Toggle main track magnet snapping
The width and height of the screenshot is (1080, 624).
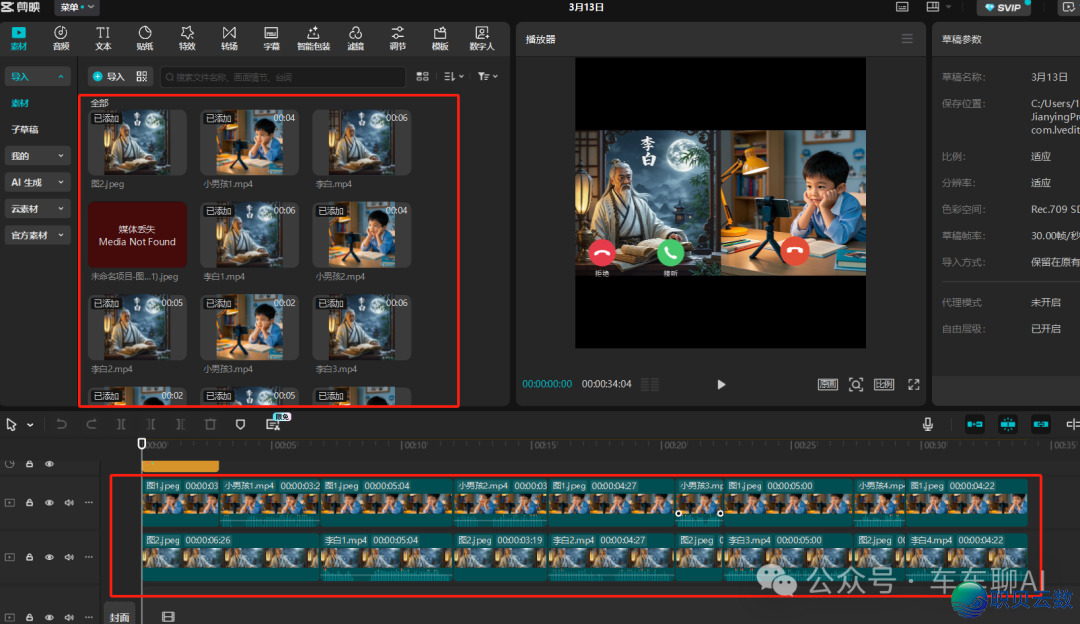975,424
